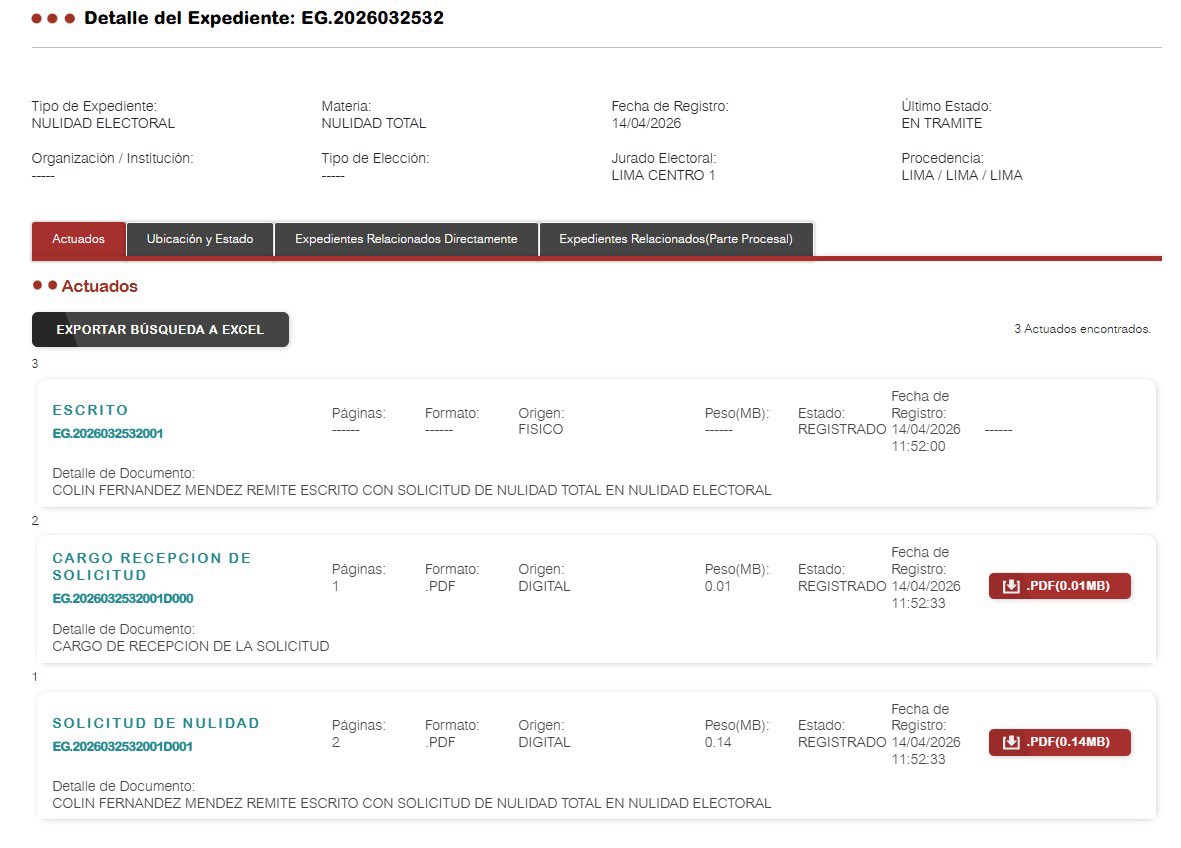Select the ESCRITO heading
The width and height of the screenshot is (1181, 848).
tap(90, 410)
